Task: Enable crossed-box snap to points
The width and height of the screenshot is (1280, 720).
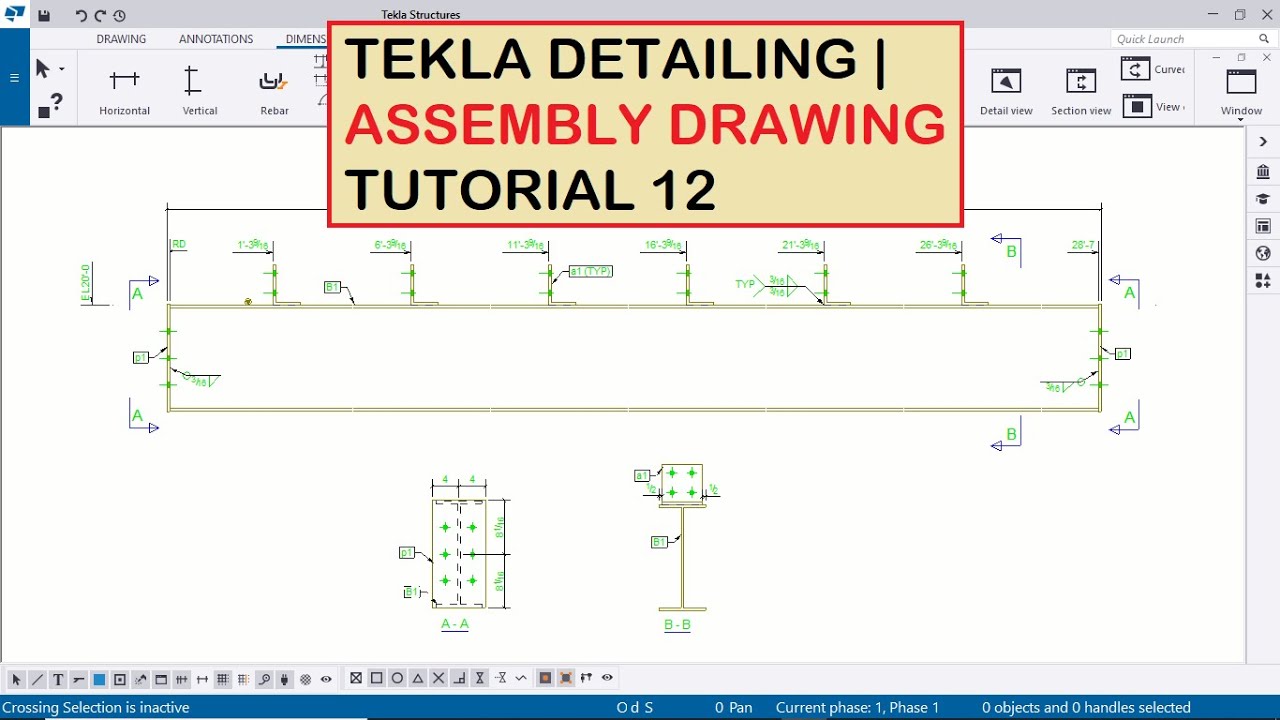Action: click(x=355, y=678)
